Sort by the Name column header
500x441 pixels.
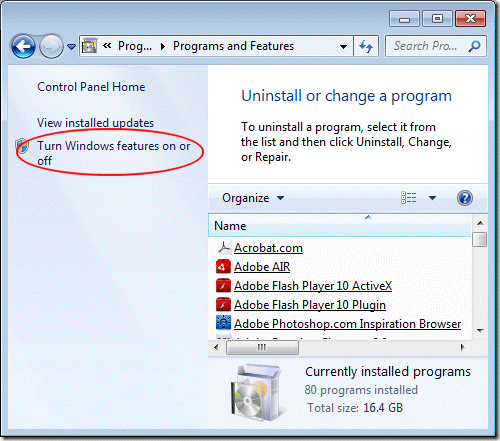(x=340, y=226)
